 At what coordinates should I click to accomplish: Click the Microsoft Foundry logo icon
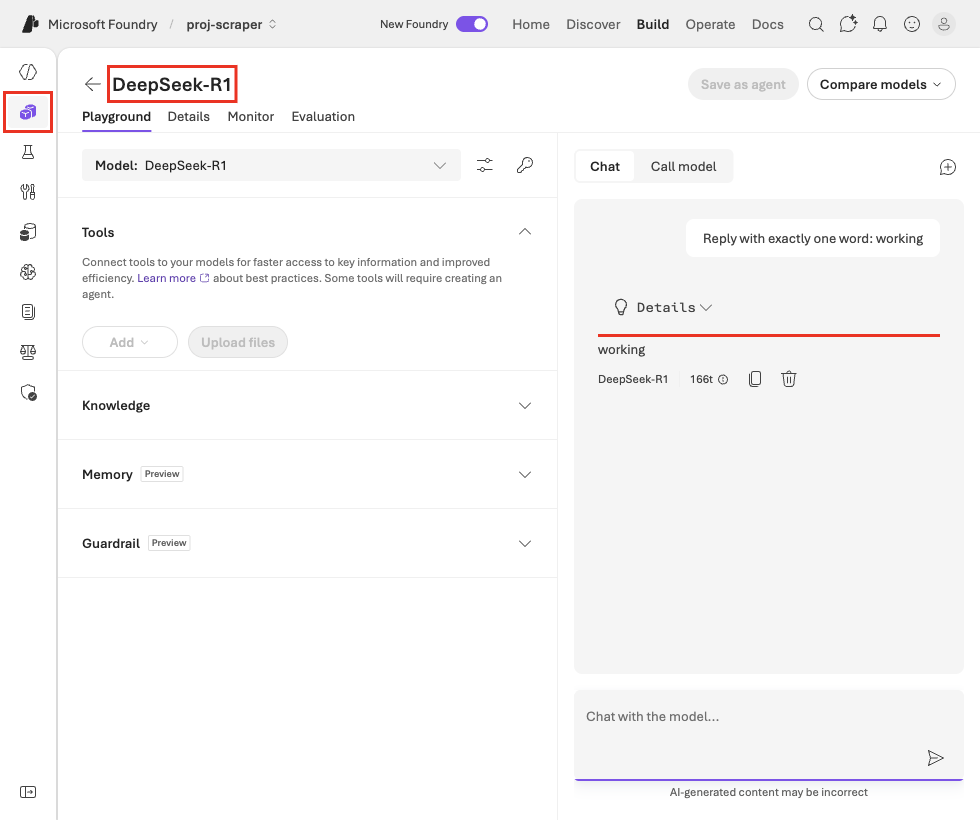(30, 24)
